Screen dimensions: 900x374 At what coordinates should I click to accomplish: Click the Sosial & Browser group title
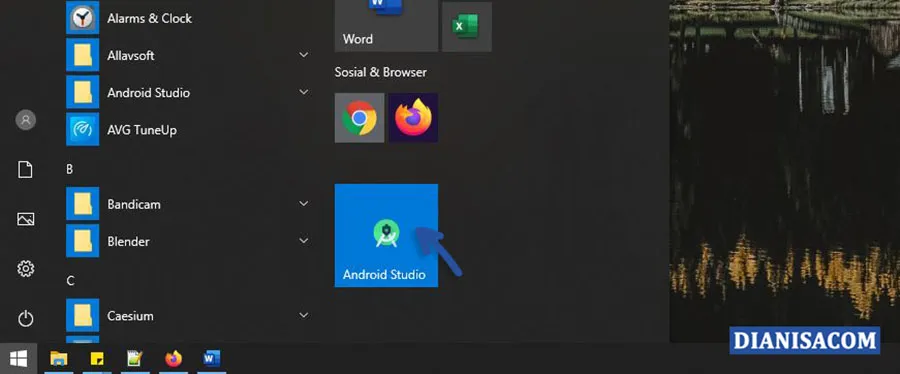pos(381,72)
